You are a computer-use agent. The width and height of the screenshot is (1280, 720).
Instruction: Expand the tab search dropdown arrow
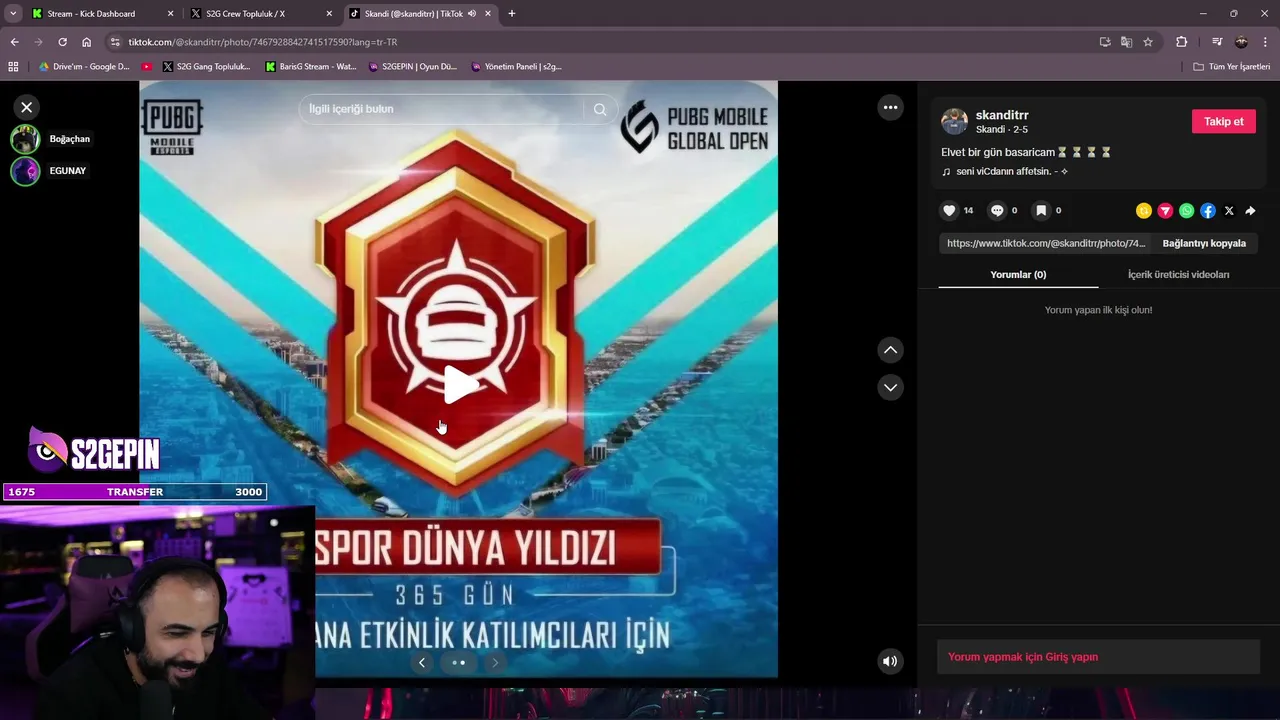13,14
